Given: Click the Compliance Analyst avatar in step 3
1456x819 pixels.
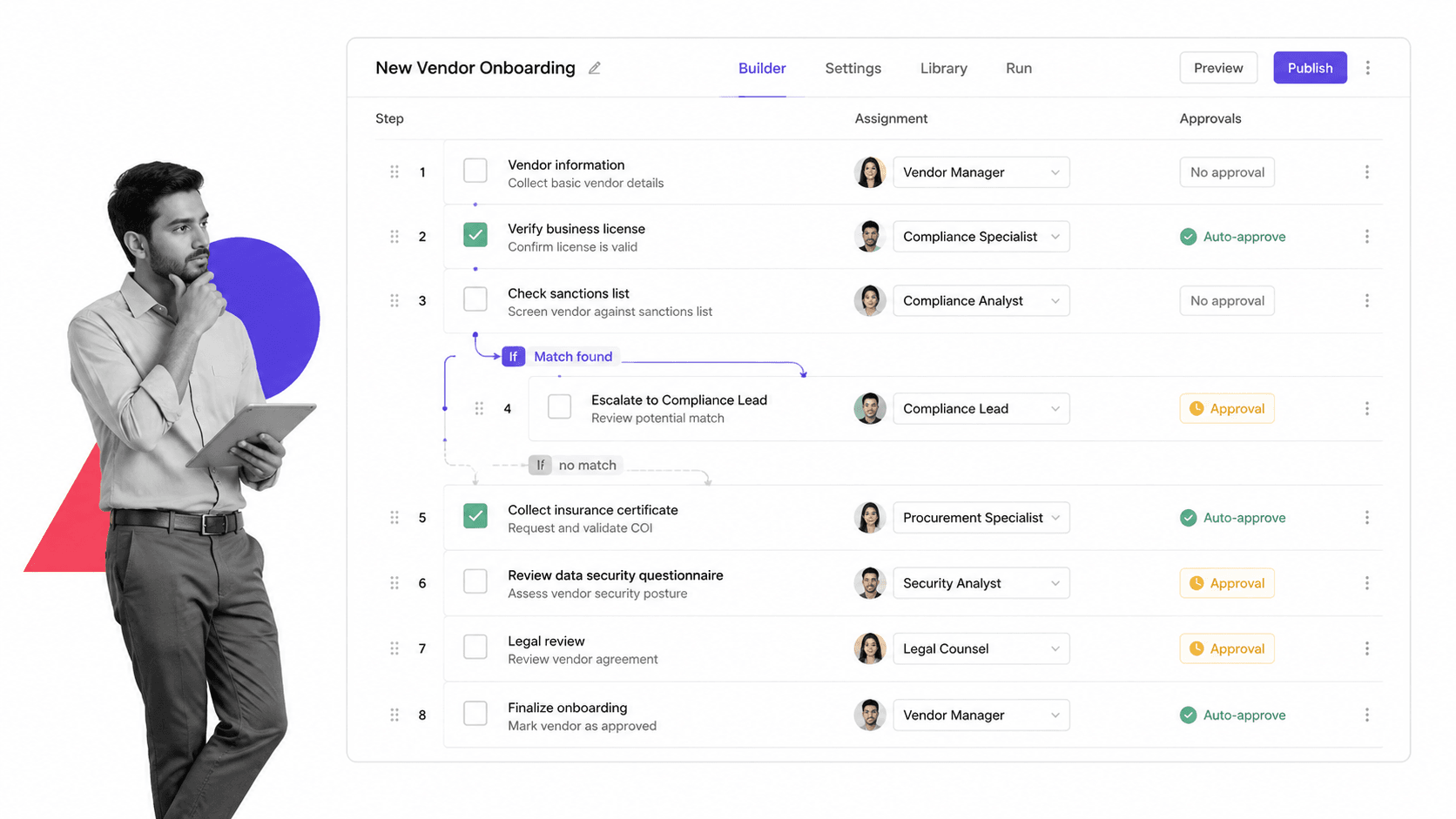Looking at the screenshot, I should point(870,300).
